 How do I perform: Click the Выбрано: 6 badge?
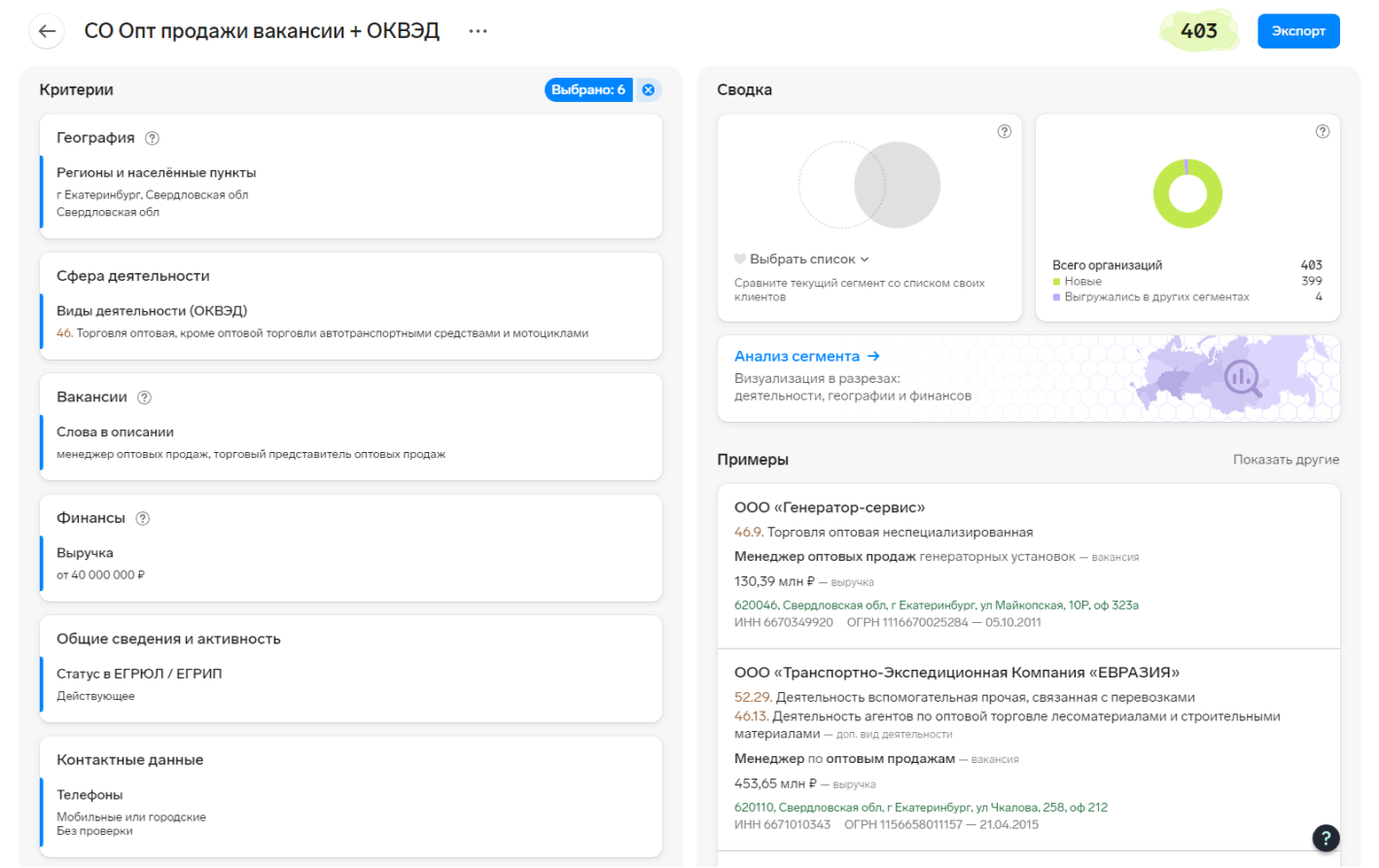tap(588, 89)
